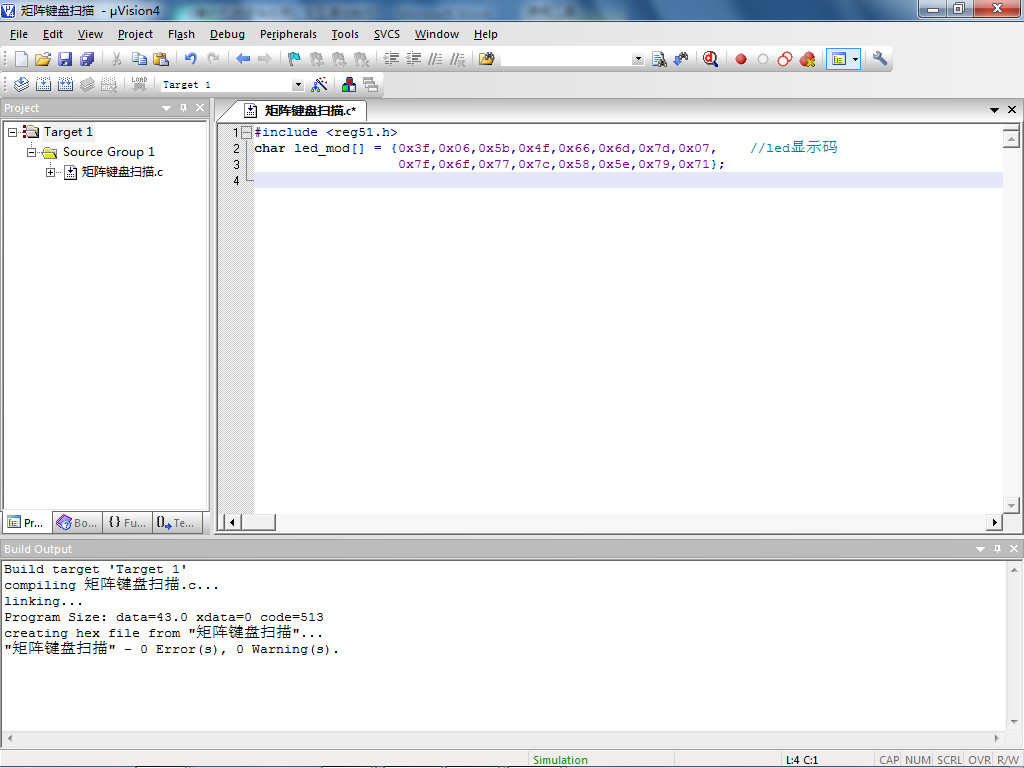Image resolution: width=1024 pixels, height=768 pixels.
Task: Click the Copy icon in the toolbar
Action: tap(139, 59)
